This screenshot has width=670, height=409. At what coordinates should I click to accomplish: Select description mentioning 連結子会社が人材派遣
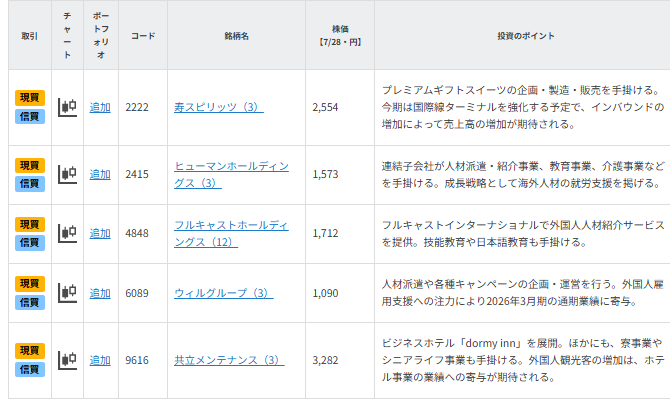point(523,174)
